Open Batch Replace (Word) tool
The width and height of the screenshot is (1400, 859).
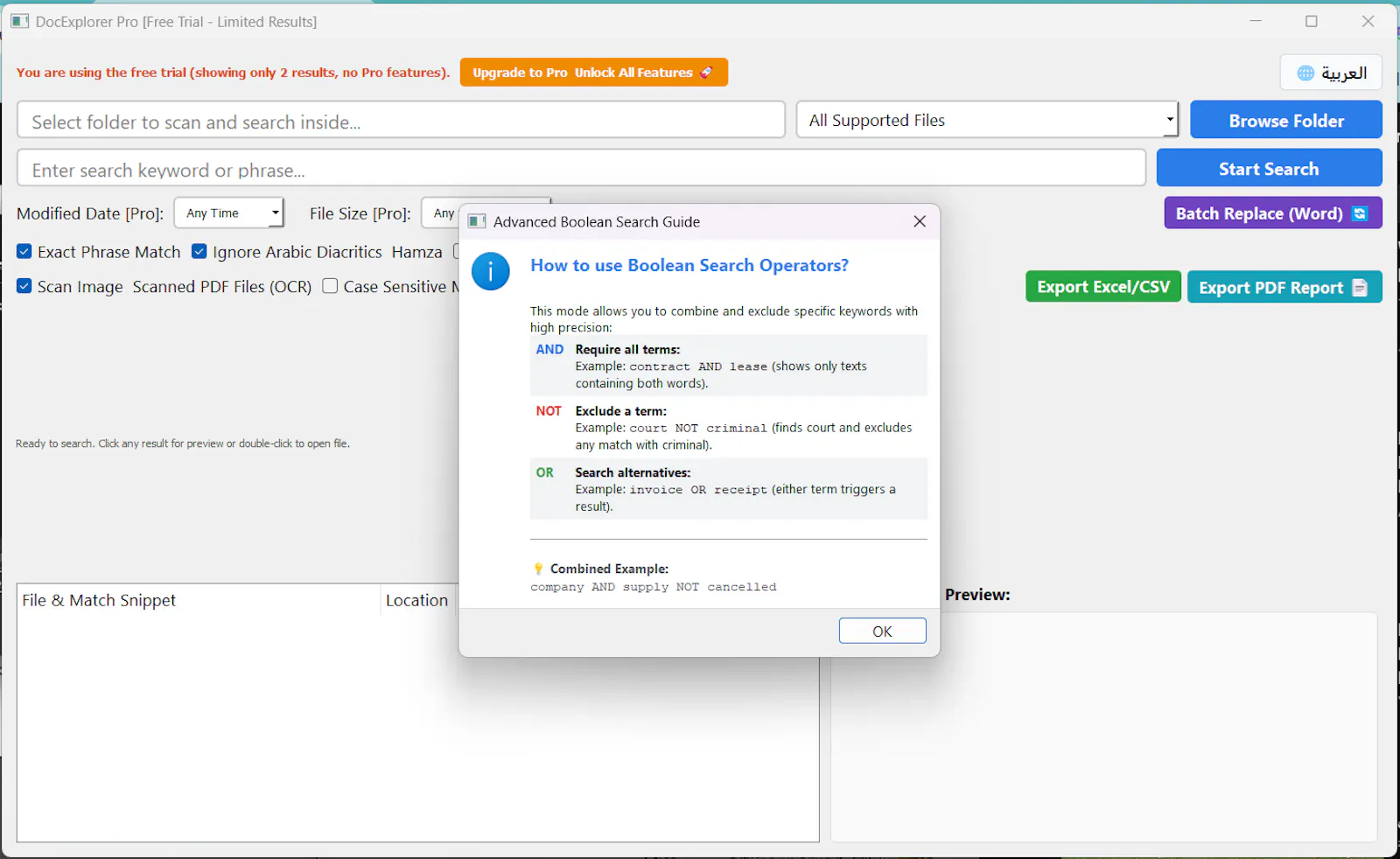1273,213
